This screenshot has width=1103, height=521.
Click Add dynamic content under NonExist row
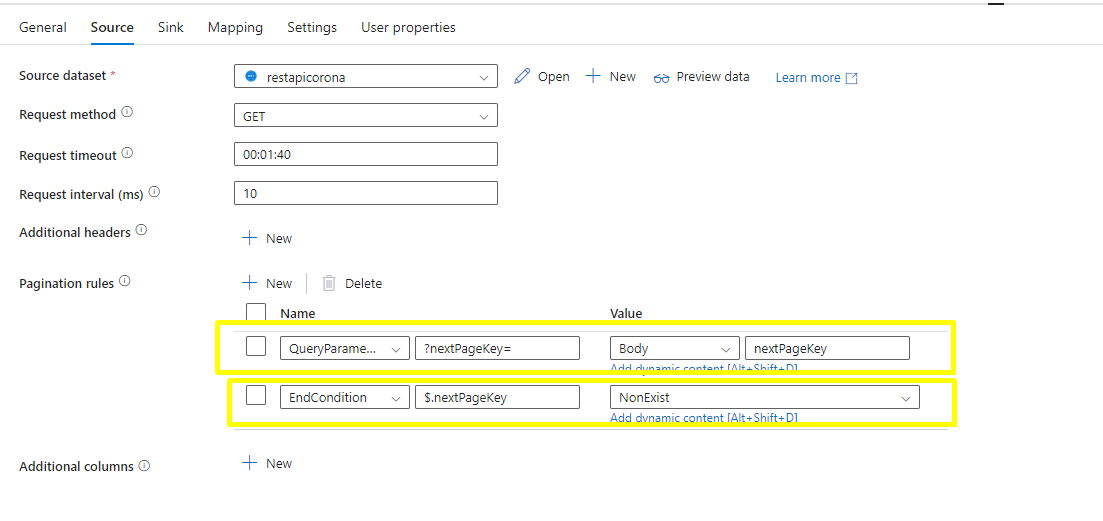coord(703,417)
